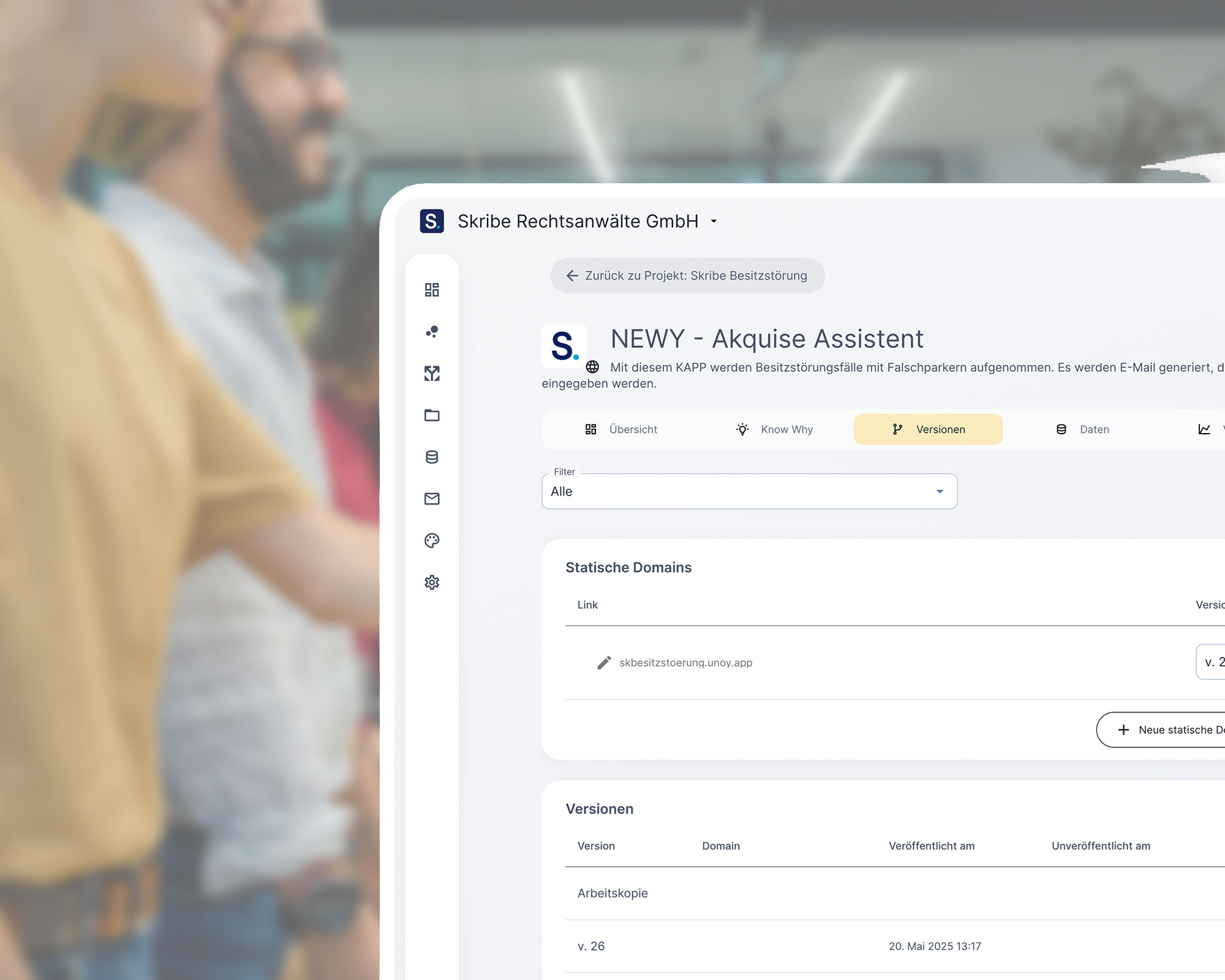The image size is (1225, 980).
Task: Open the color palette icon in sidebar
Action: click(432, 540)
